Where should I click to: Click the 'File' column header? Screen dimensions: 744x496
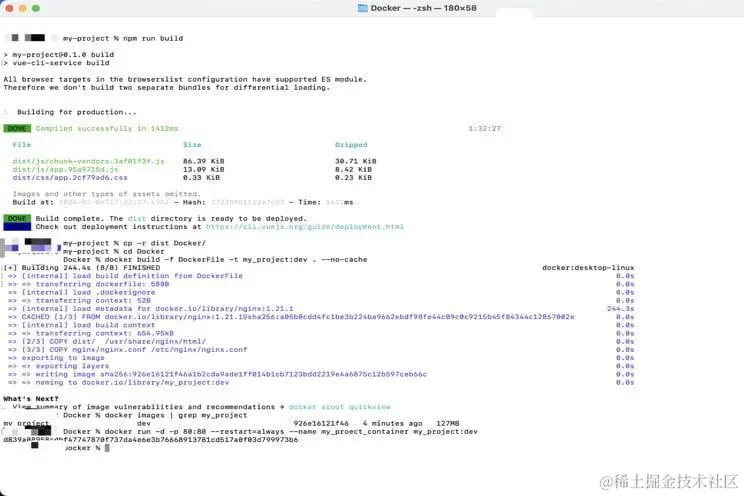[22, 145]
